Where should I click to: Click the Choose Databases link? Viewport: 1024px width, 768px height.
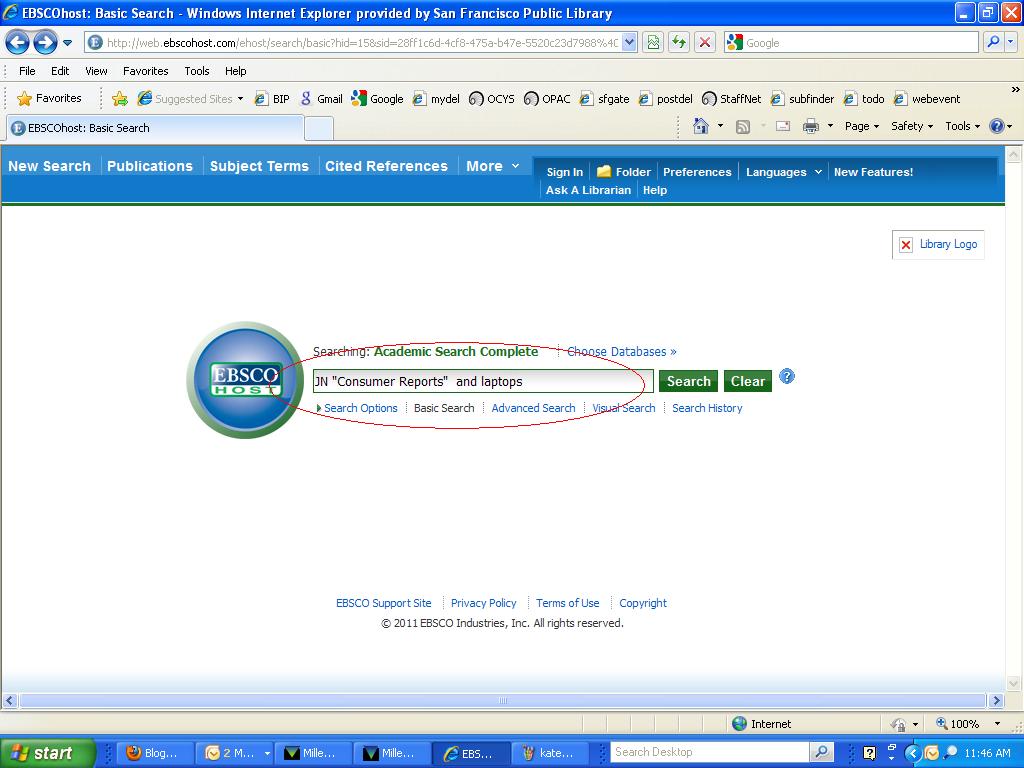coord(622,351)
